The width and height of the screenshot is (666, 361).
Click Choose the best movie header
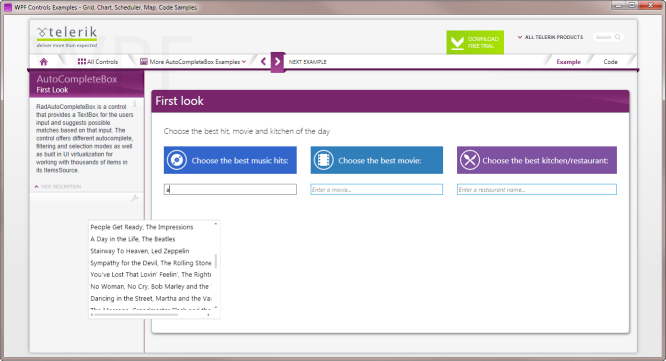coord(376,160)
